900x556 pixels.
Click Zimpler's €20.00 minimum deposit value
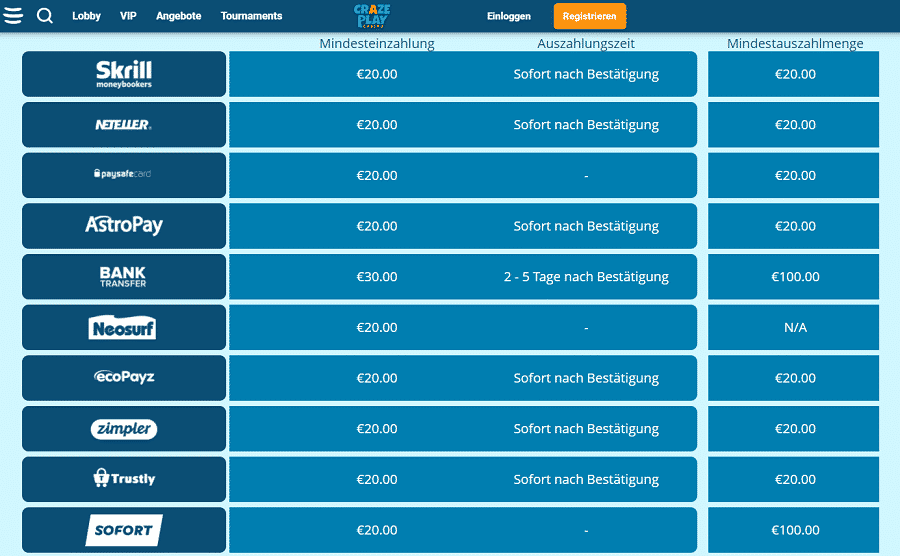[377, 429]
